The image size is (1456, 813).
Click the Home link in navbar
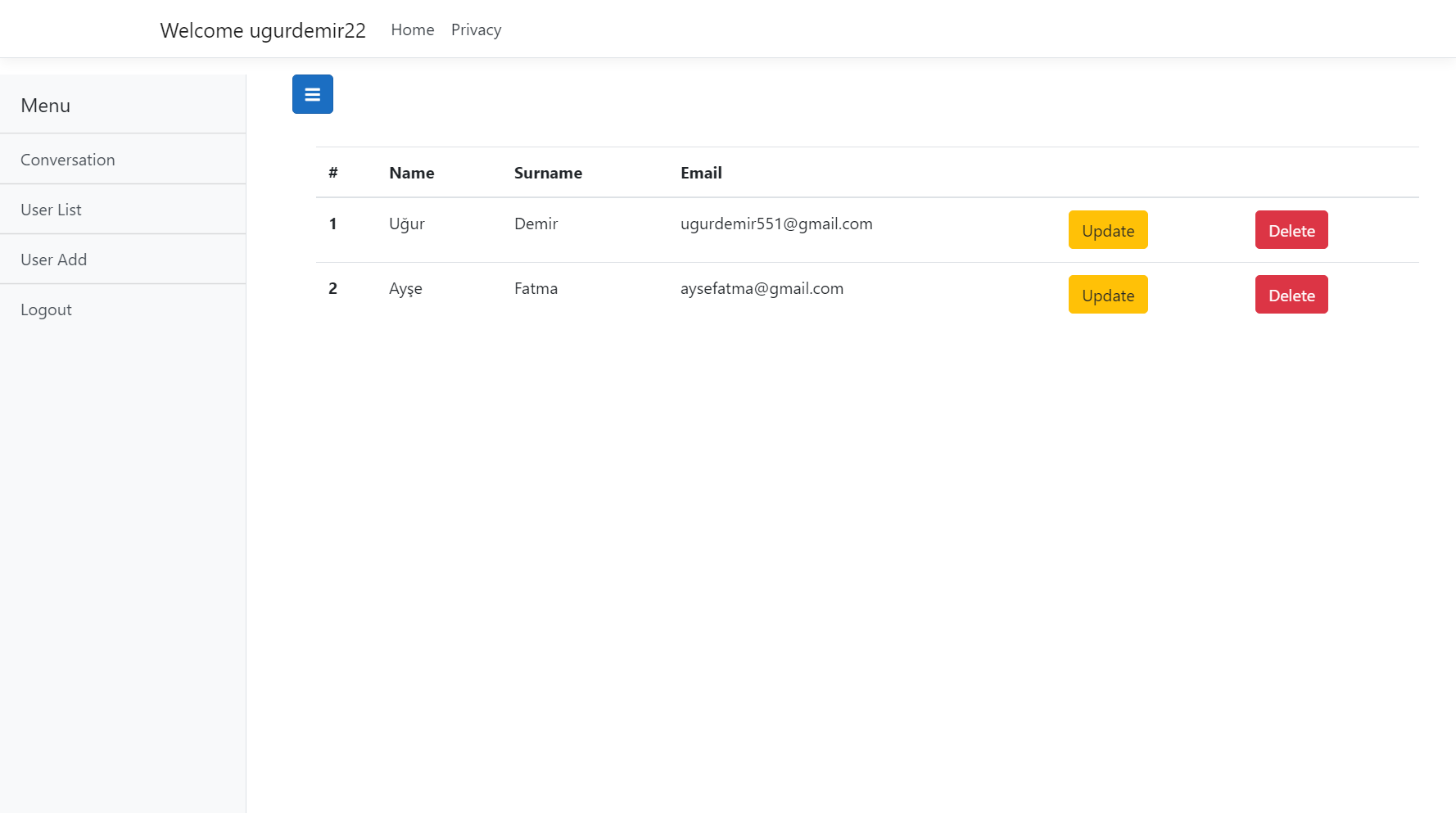pyautogui.click(x=413, y=29)
